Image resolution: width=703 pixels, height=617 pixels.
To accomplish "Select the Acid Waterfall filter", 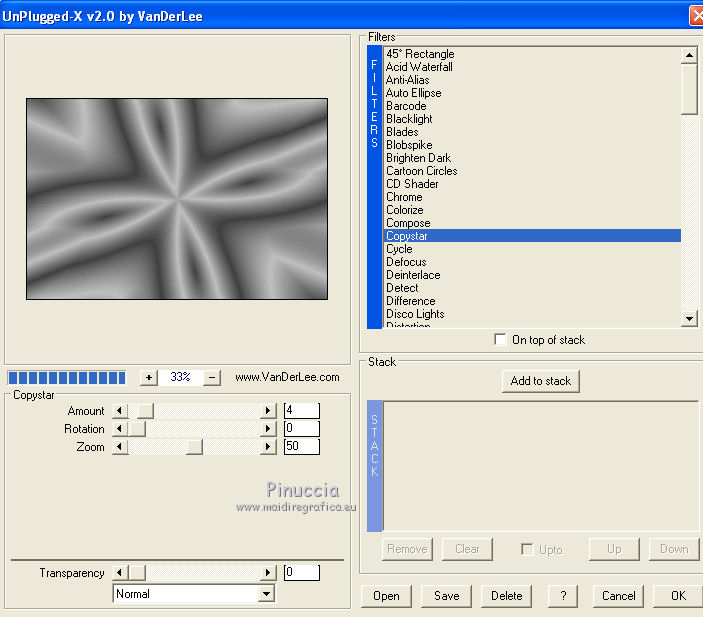I will [x=419, y=67].
